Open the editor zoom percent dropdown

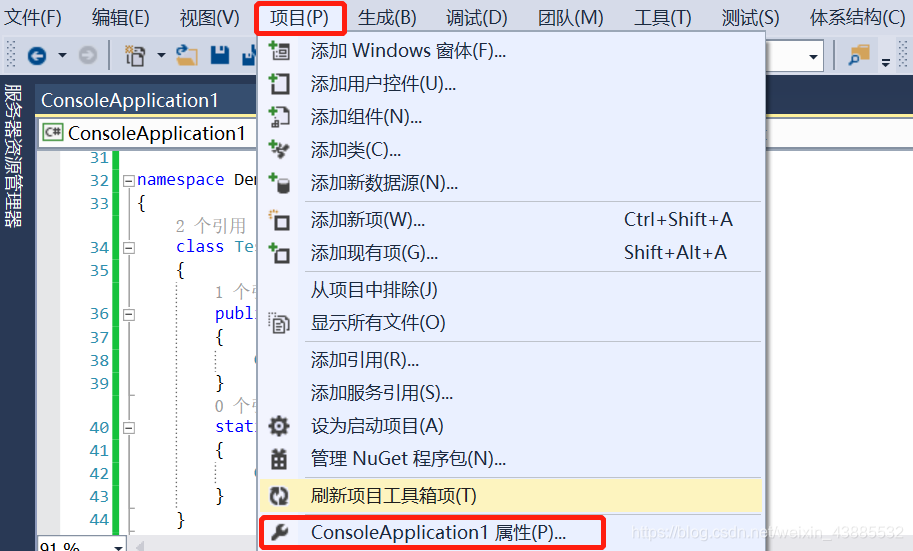pos(119,548)
